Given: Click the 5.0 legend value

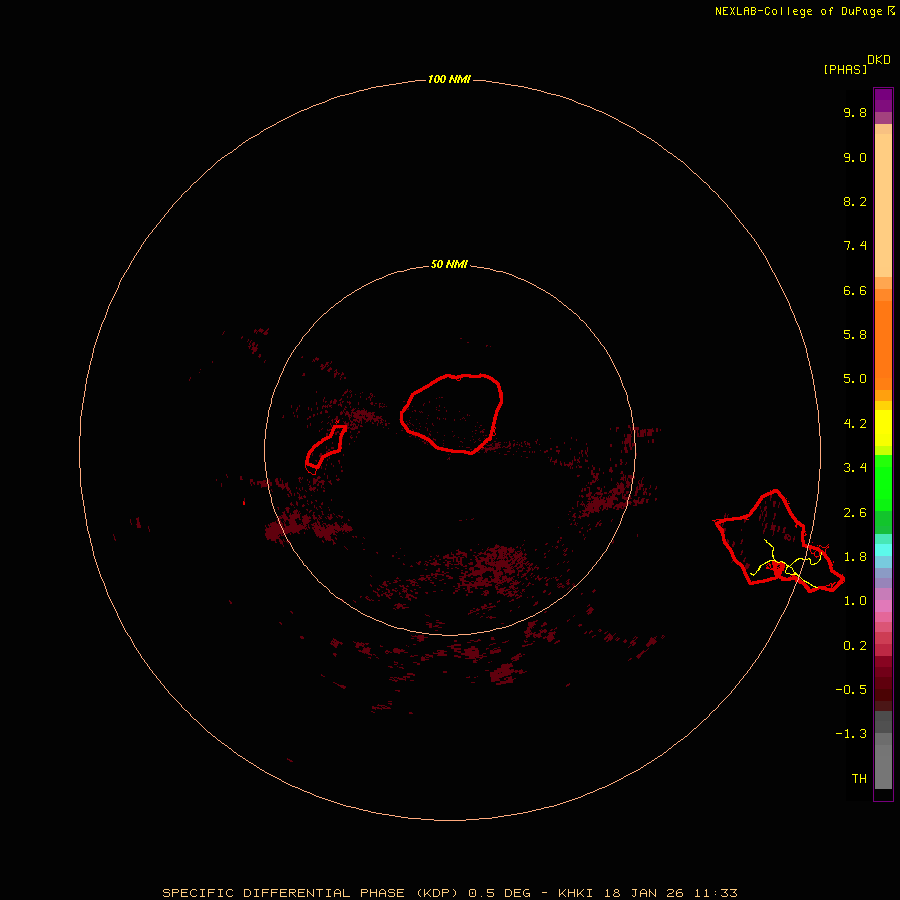Looking at the screenshot, I should [x=855, y=379].
